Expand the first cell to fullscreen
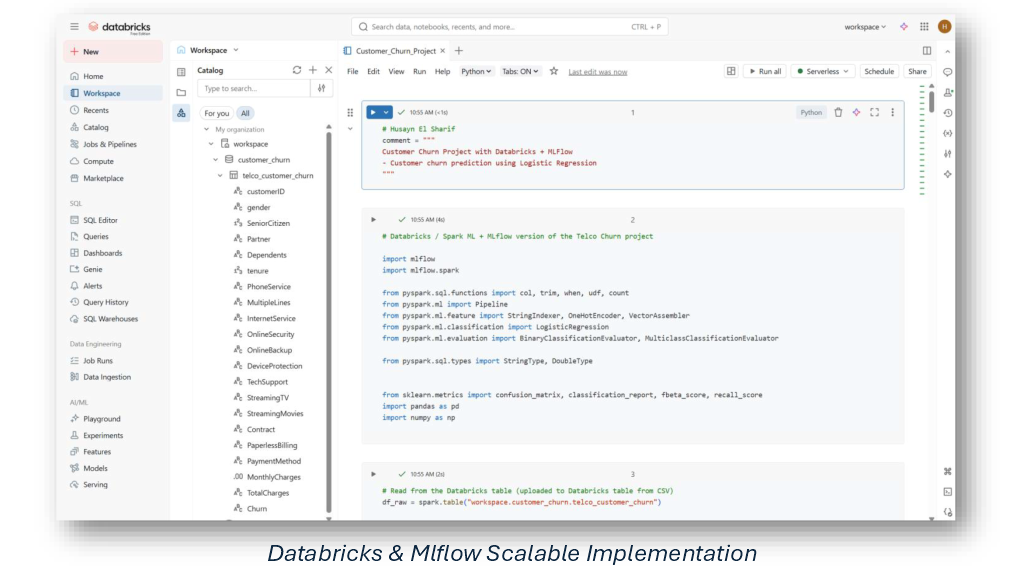Viewport: 1024px width, 576px height. (x=874, y=112)
